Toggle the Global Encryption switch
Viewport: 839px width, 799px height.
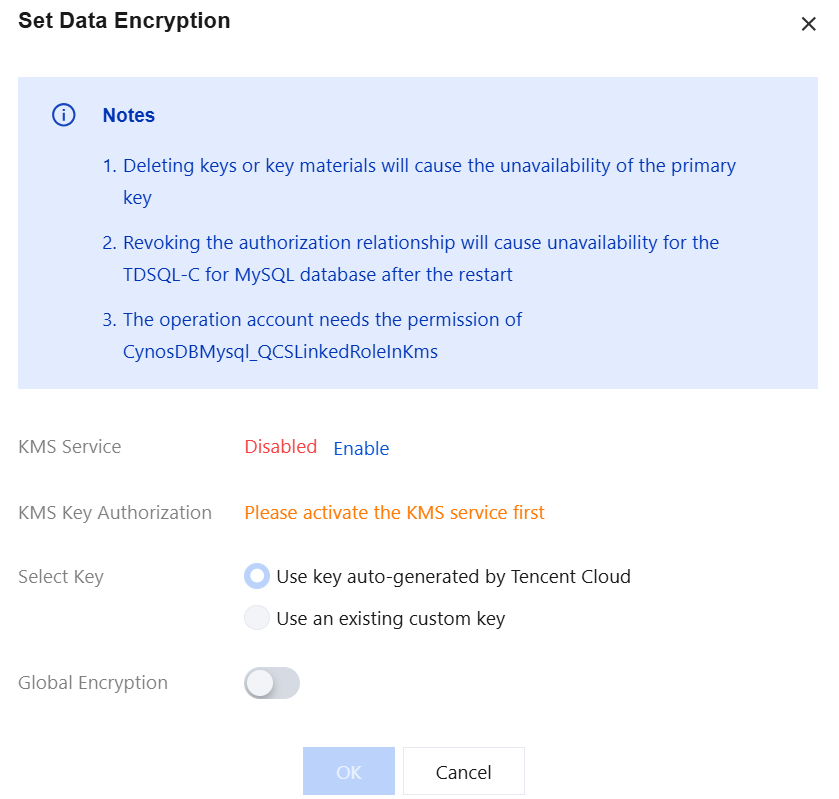click(272, 683)
